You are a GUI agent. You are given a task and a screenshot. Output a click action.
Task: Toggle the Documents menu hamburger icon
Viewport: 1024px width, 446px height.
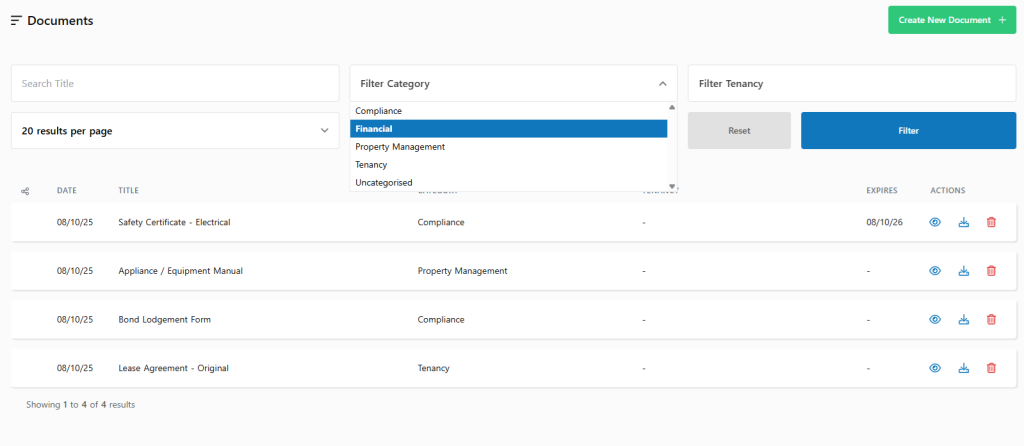point(16,21)
